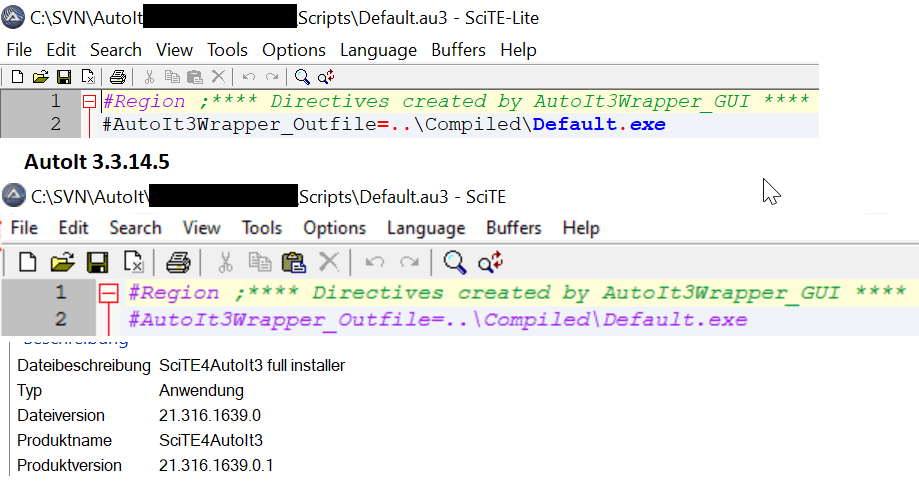Image resolution: width=919 pixels, height=487 pixels.
Task: Click Paste clipboard icon in lower SciTE toolbar
Action: (x=294, y=262)
